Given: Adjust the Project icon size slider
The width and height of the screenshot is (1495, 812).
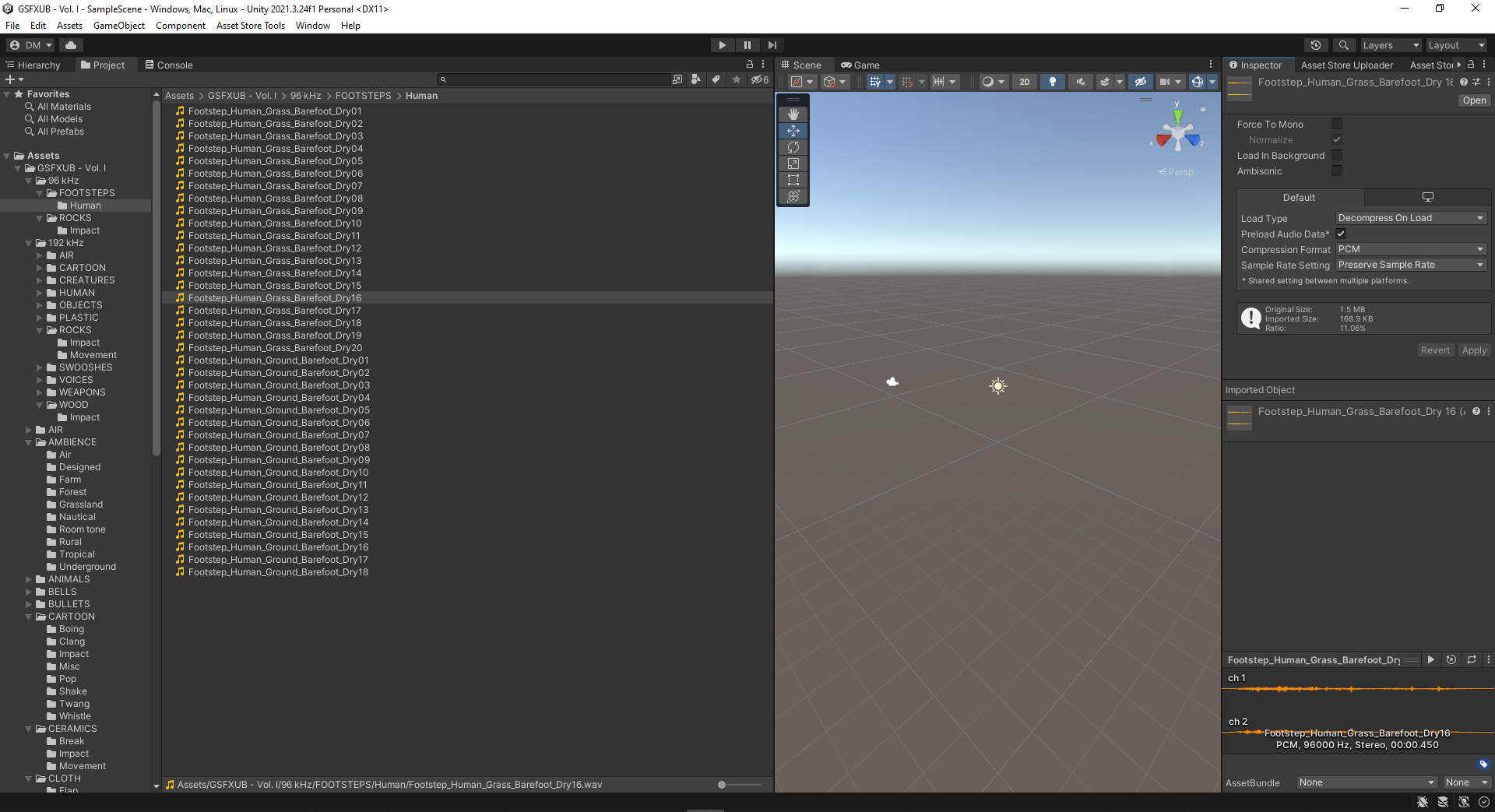Looking at the screenshot, I should 740,785.
